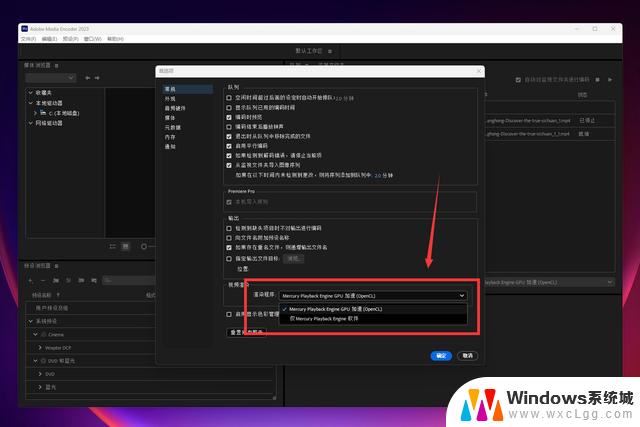Switch media browser to list view

pos(113,247)
